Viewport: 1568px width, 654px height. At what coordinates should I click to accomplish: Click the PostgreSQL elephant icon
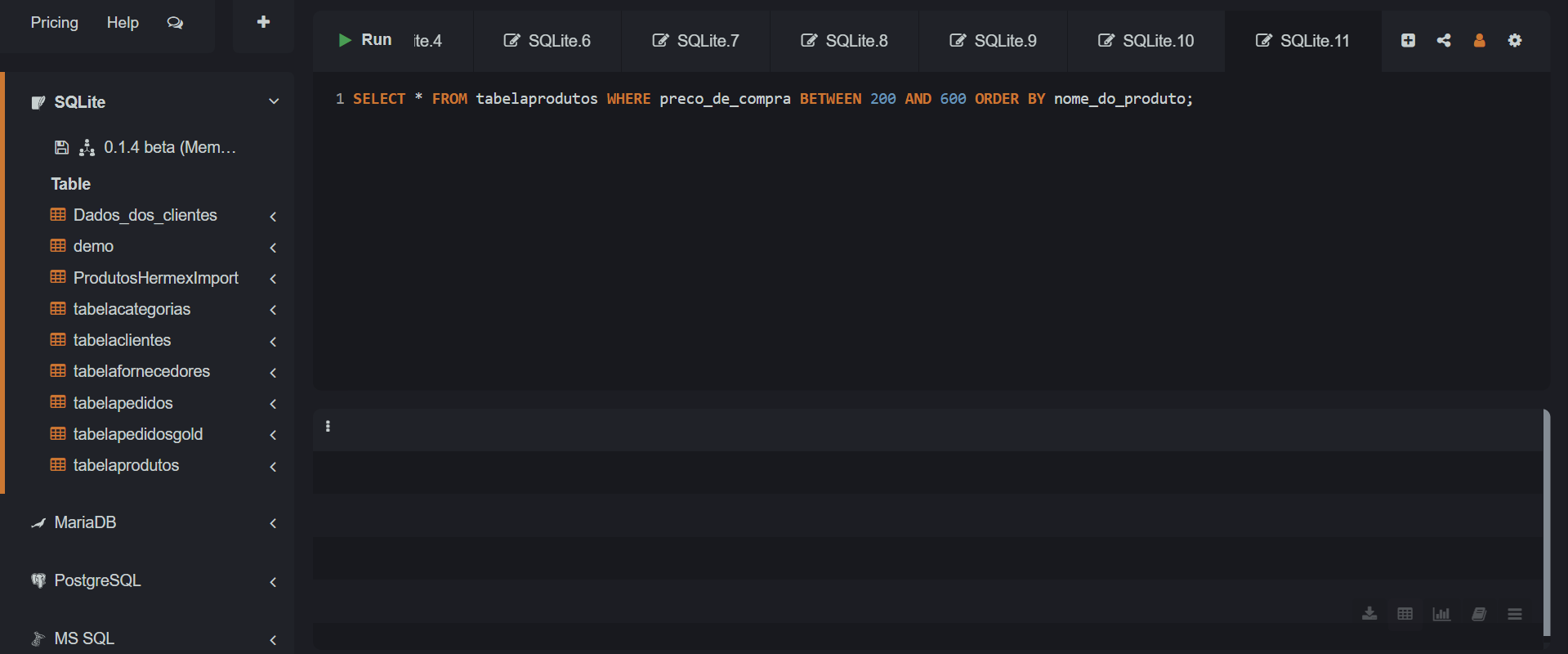coord(38,580)
